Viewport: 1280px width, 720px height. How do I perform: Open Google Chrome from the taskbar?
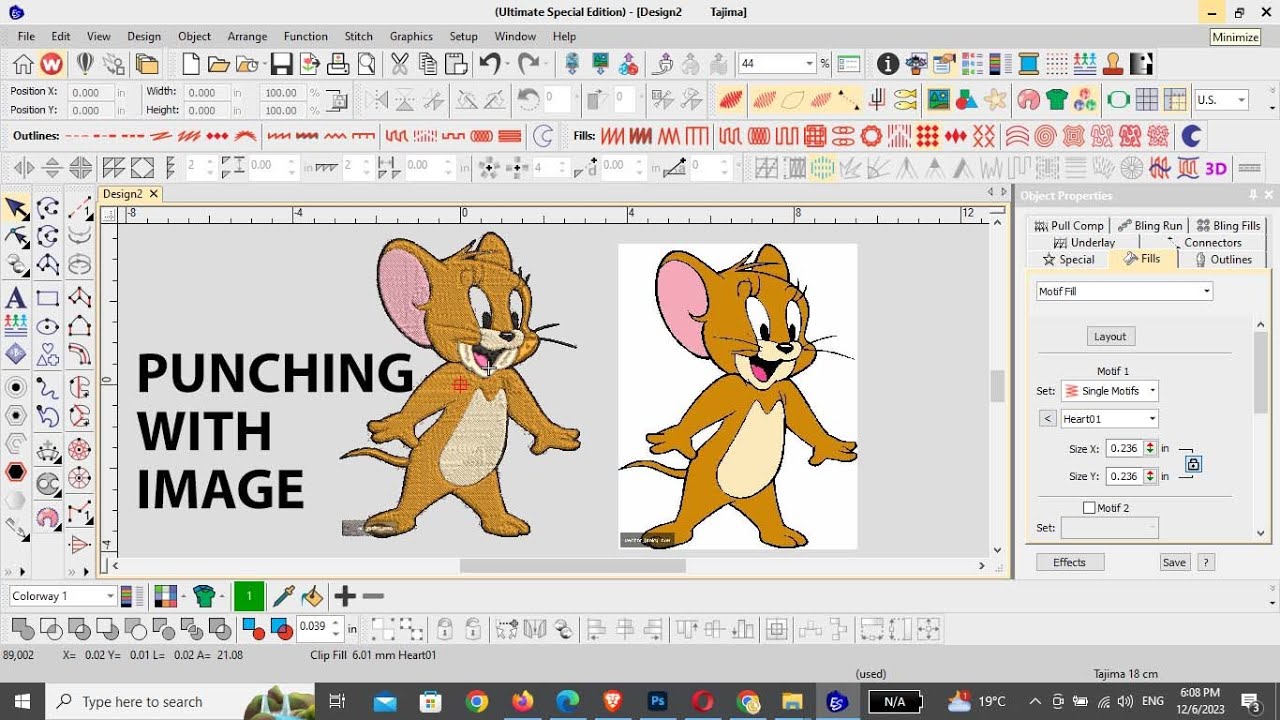[x=477, y=702]
